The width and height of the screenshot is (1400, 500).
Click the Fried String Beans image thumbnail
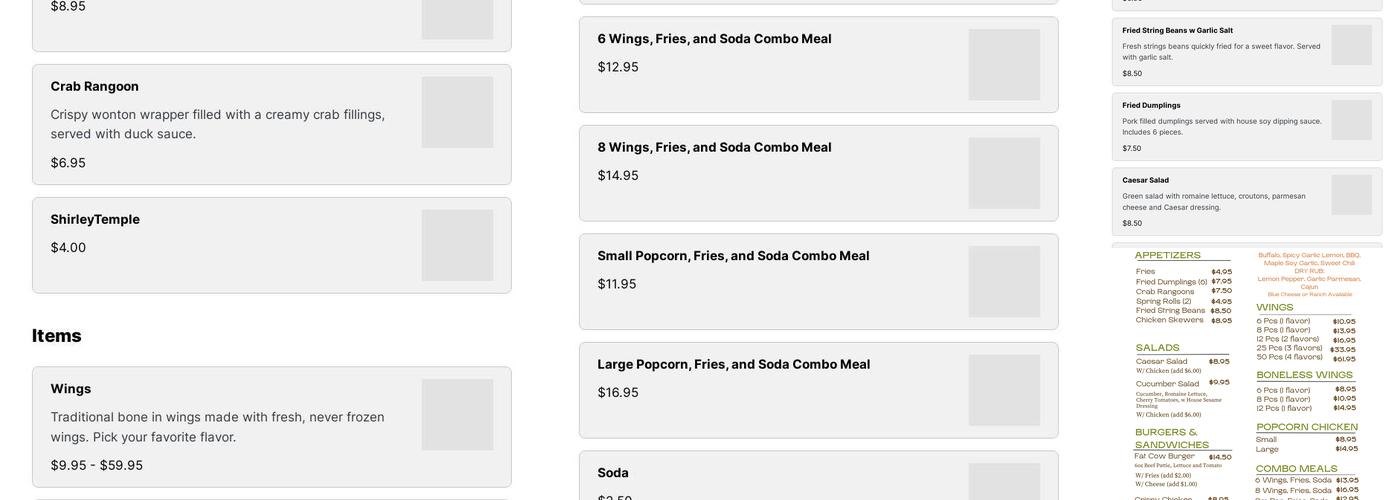(x=1351, y=45)
